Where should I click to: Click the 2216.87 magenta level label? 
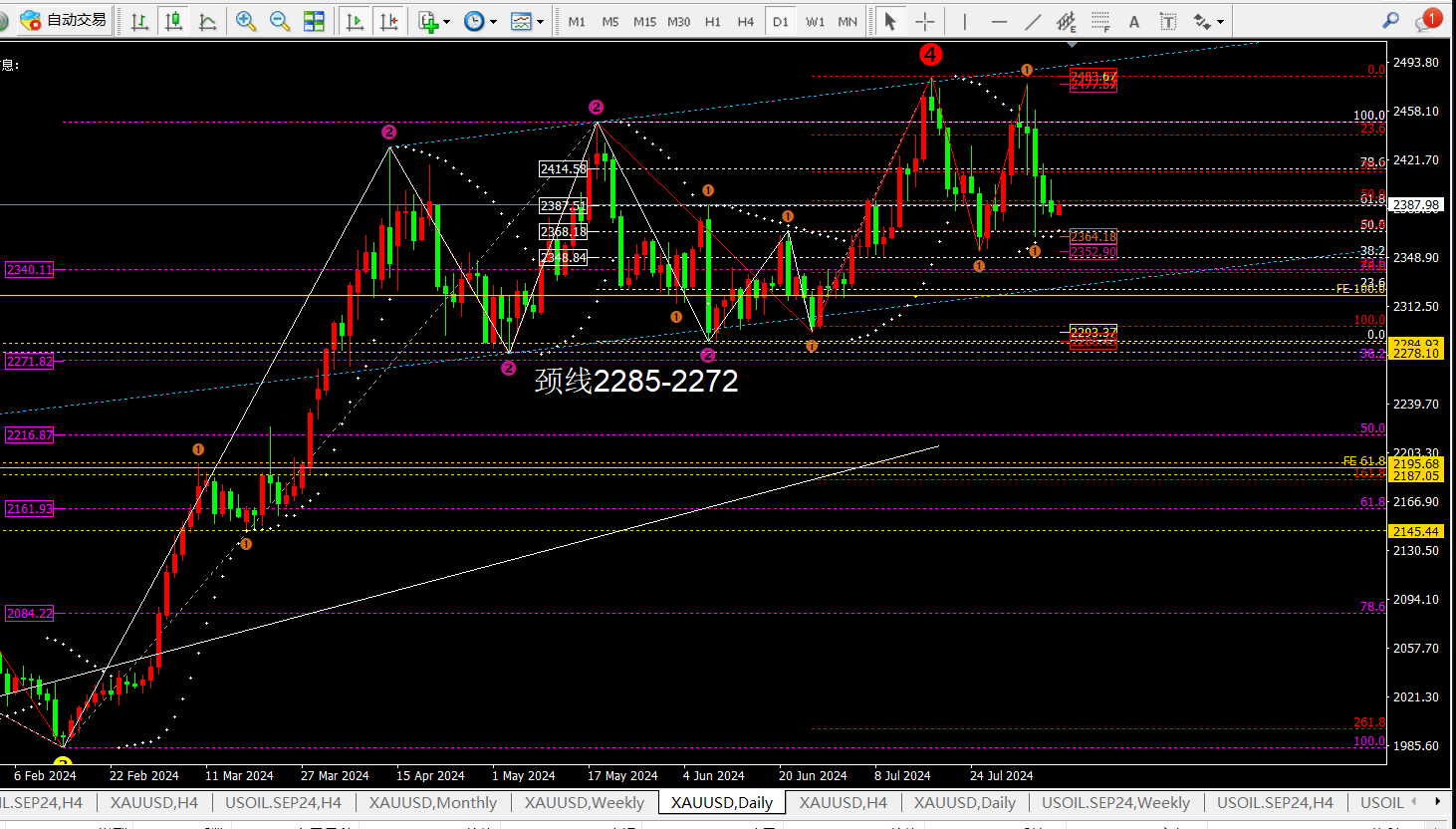click(x=29, y=435)
